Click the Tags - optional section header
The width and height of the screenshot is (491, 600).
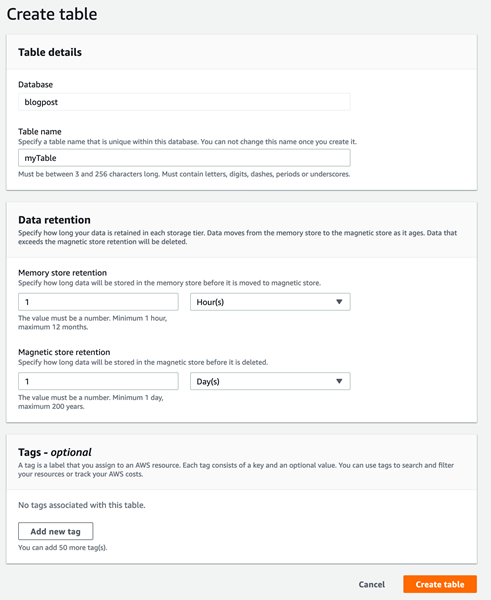55,452
